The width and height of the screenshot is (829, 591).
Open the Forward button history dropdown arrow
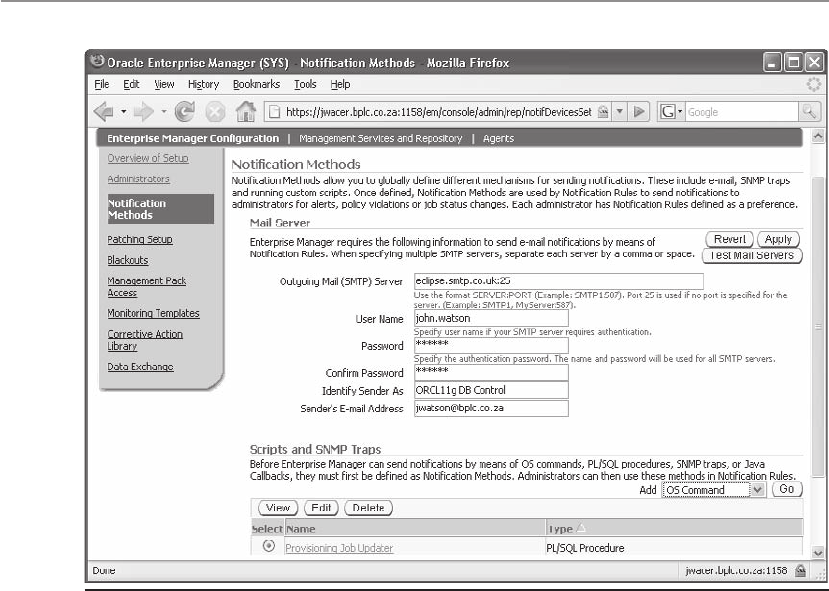164,112
